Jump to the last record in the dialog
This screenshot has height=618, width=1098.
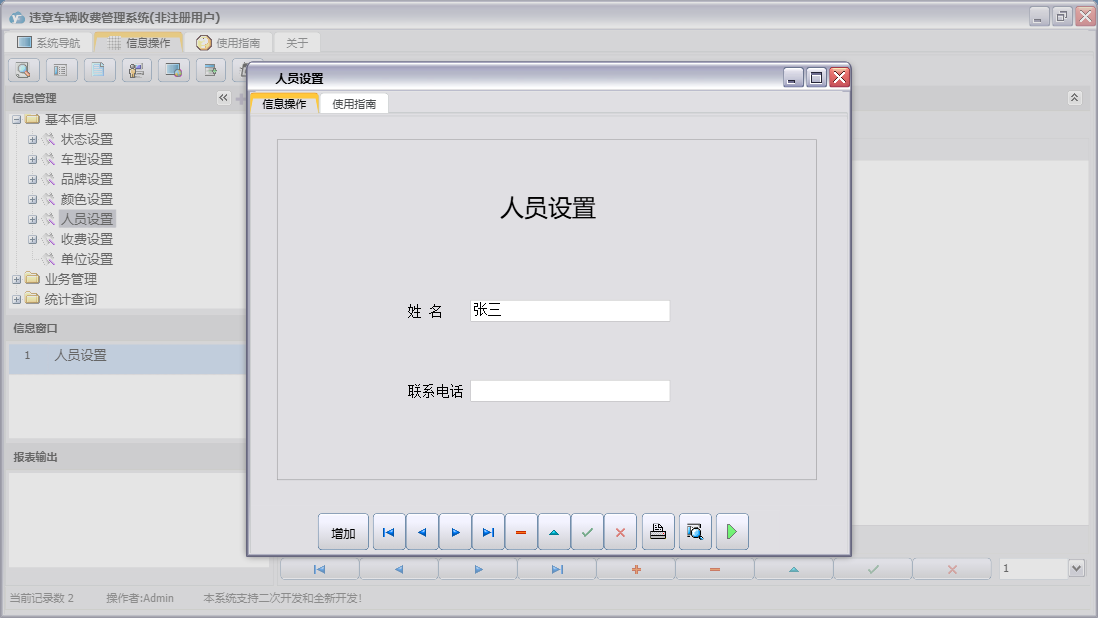click(488, 531)
